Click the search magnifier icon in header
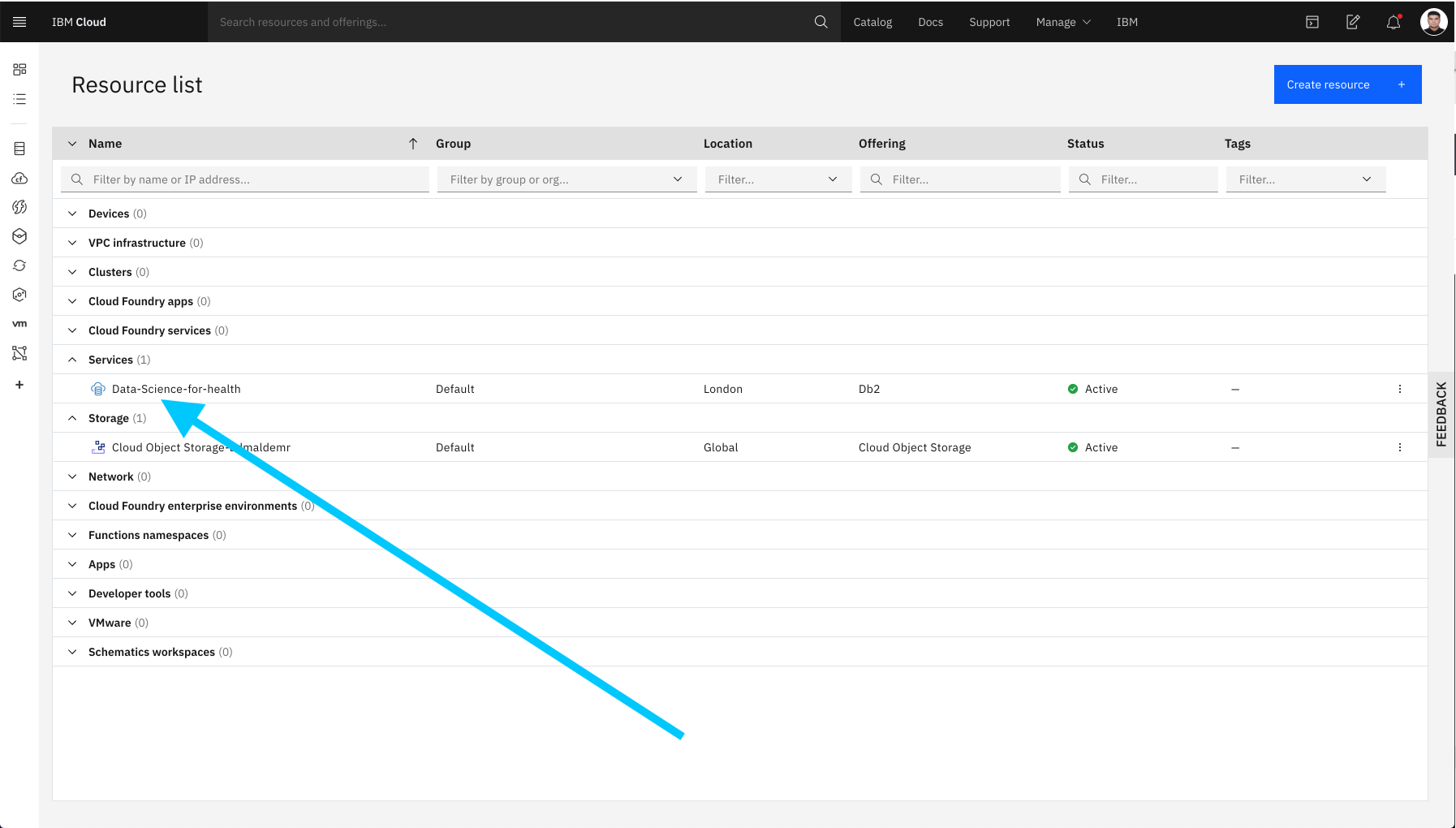This screenshot has width=1456, height=828. click(x=821, y=22)
